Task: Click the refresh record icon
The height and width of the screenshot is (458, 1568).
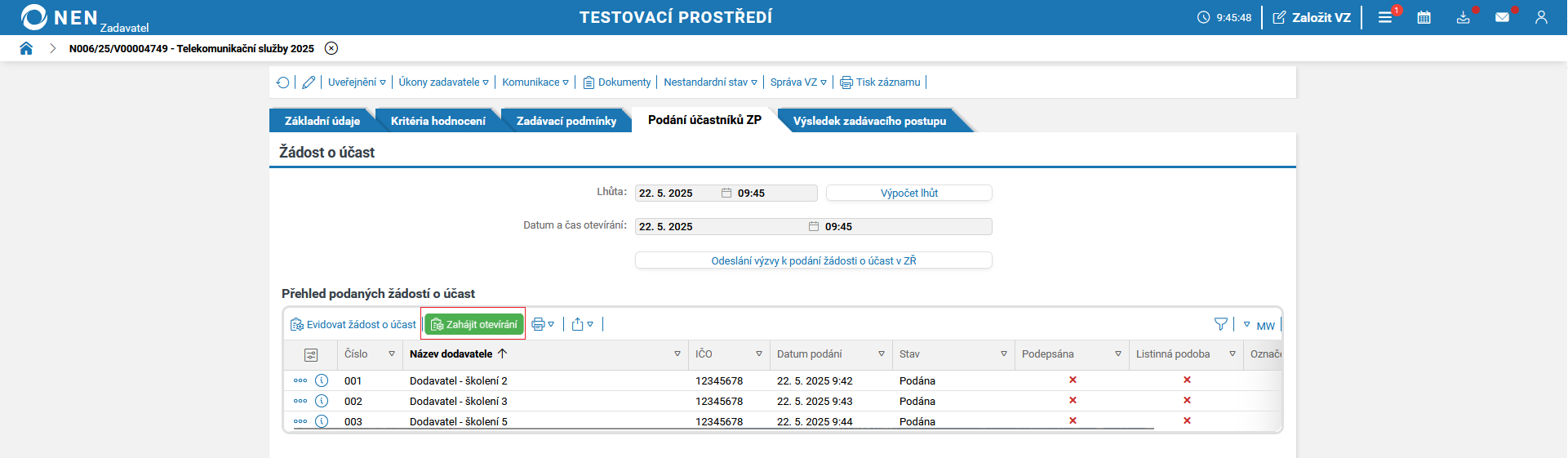Action: pos(282,82)
